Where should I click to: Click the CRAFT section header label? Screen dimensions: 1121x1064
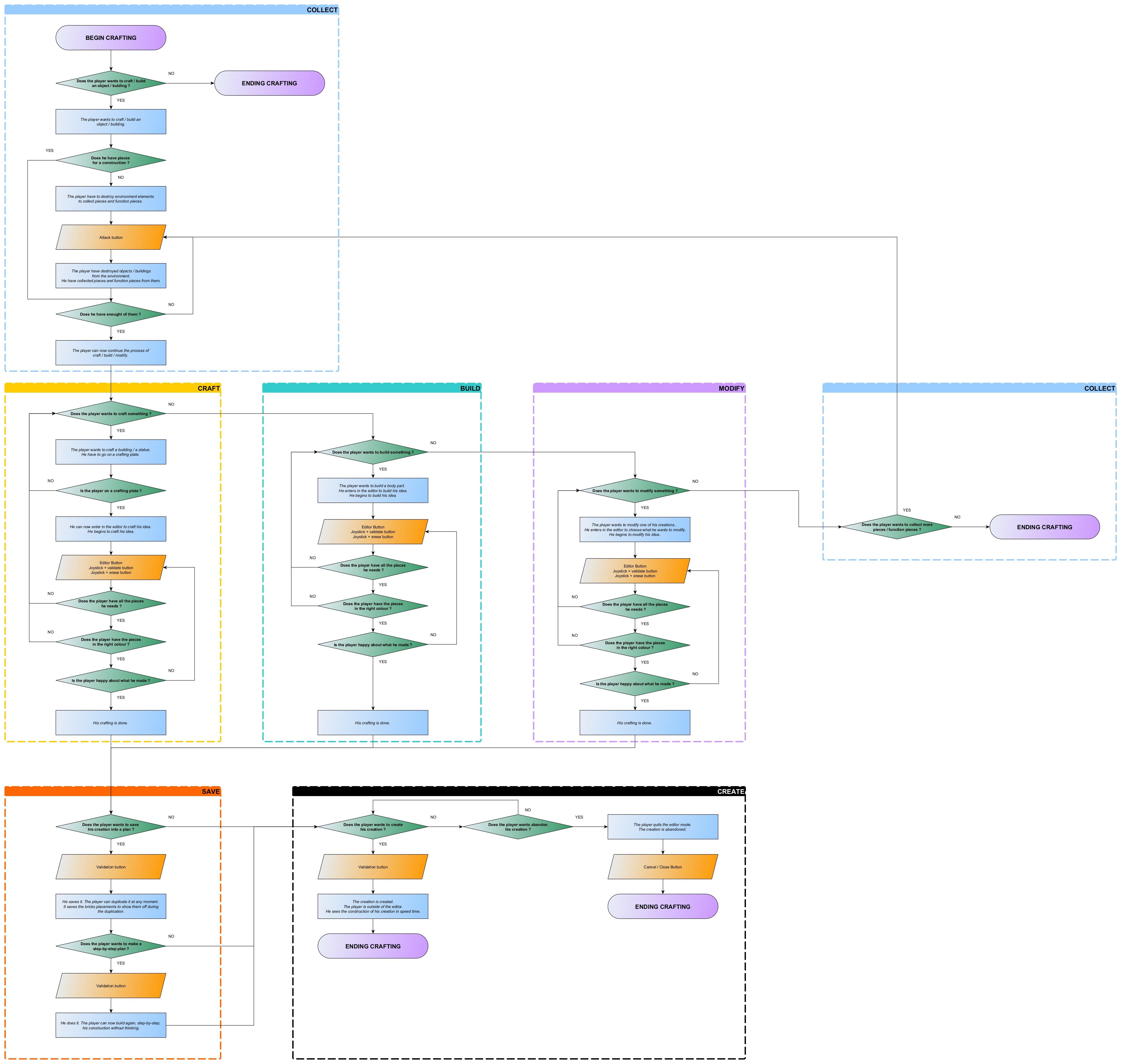point(208,388)
